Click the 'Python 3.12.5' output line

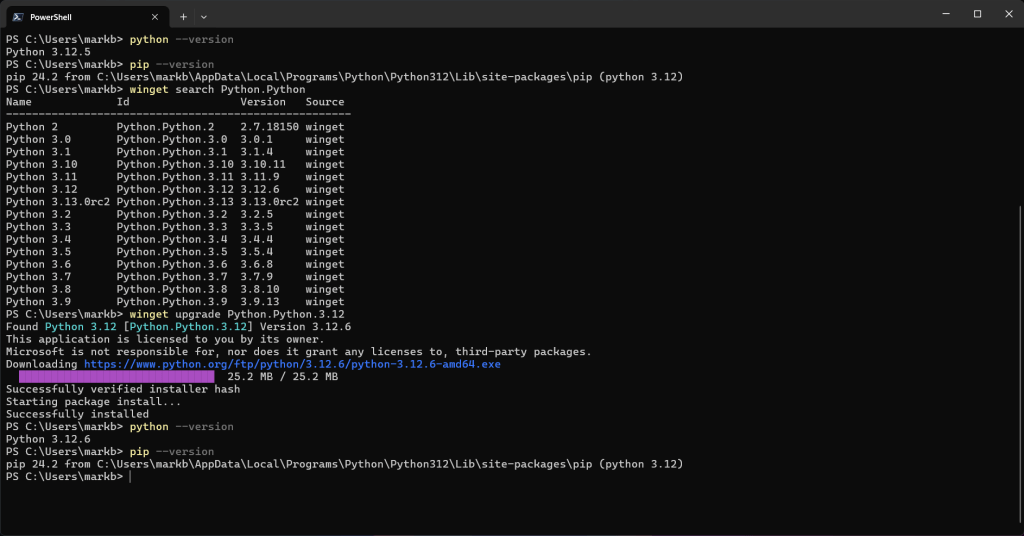click(48, 52)
